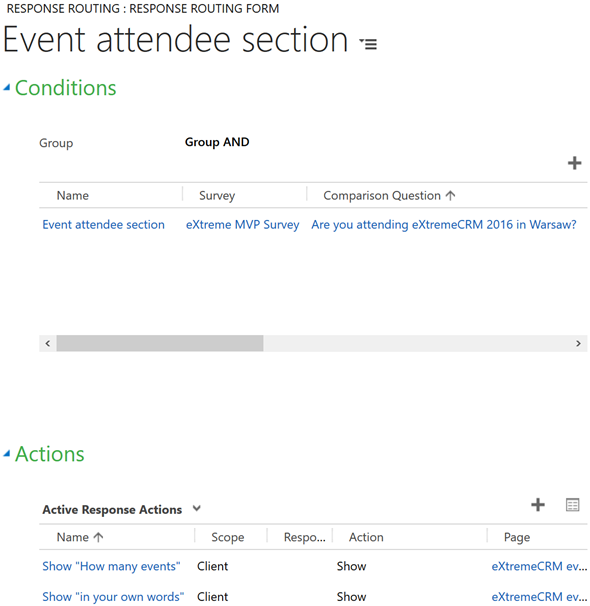Open the Show "in your own words" action
This screenshot has height=606, width=590.
coord(113,597)
